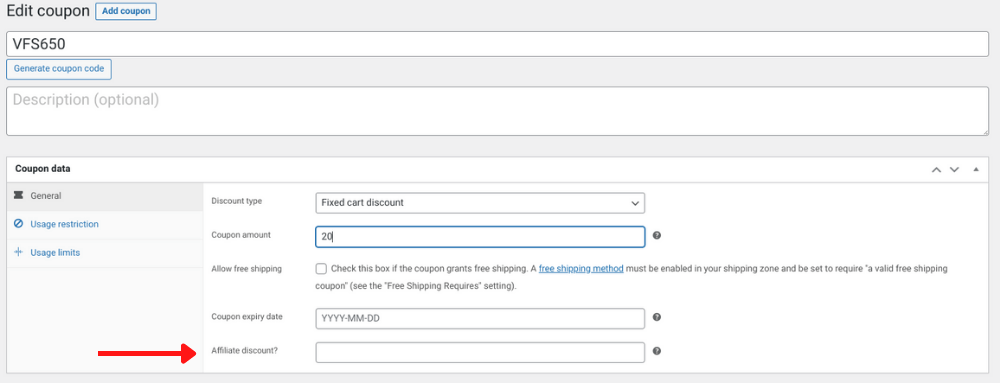The height and width of the screenshot is (383, 1000).
Task: Click the Discount type label
Action: (237, 201)
